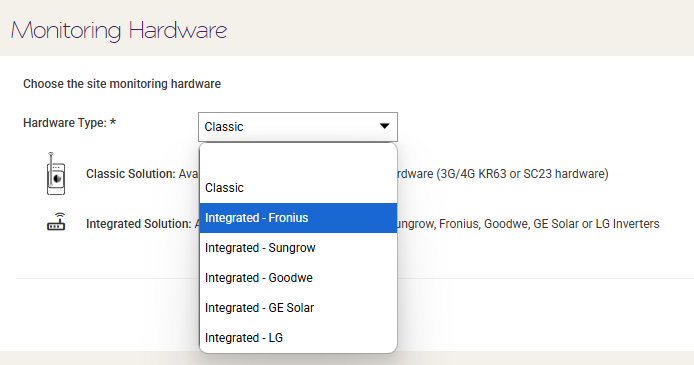Click the 'Hardware Type: *' label
694x365 pixels.
point(69,123)
